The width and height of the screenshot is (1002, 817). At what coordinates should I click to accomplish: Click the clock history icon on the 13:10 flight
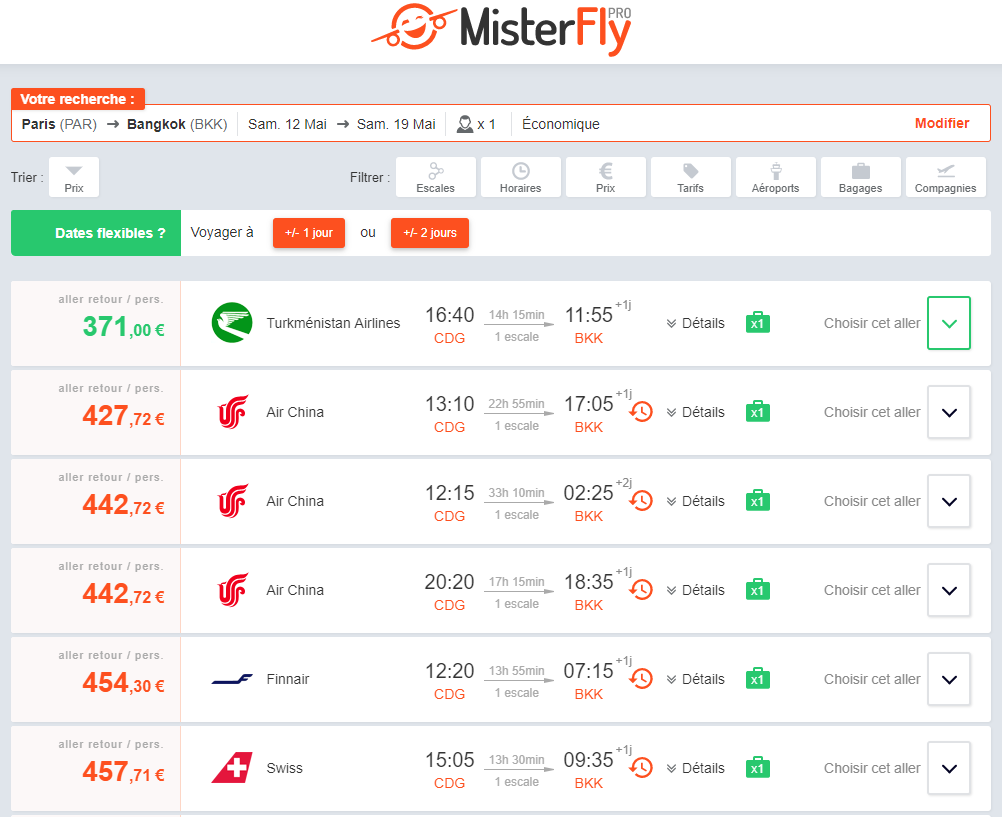click(x=641, y=412)
